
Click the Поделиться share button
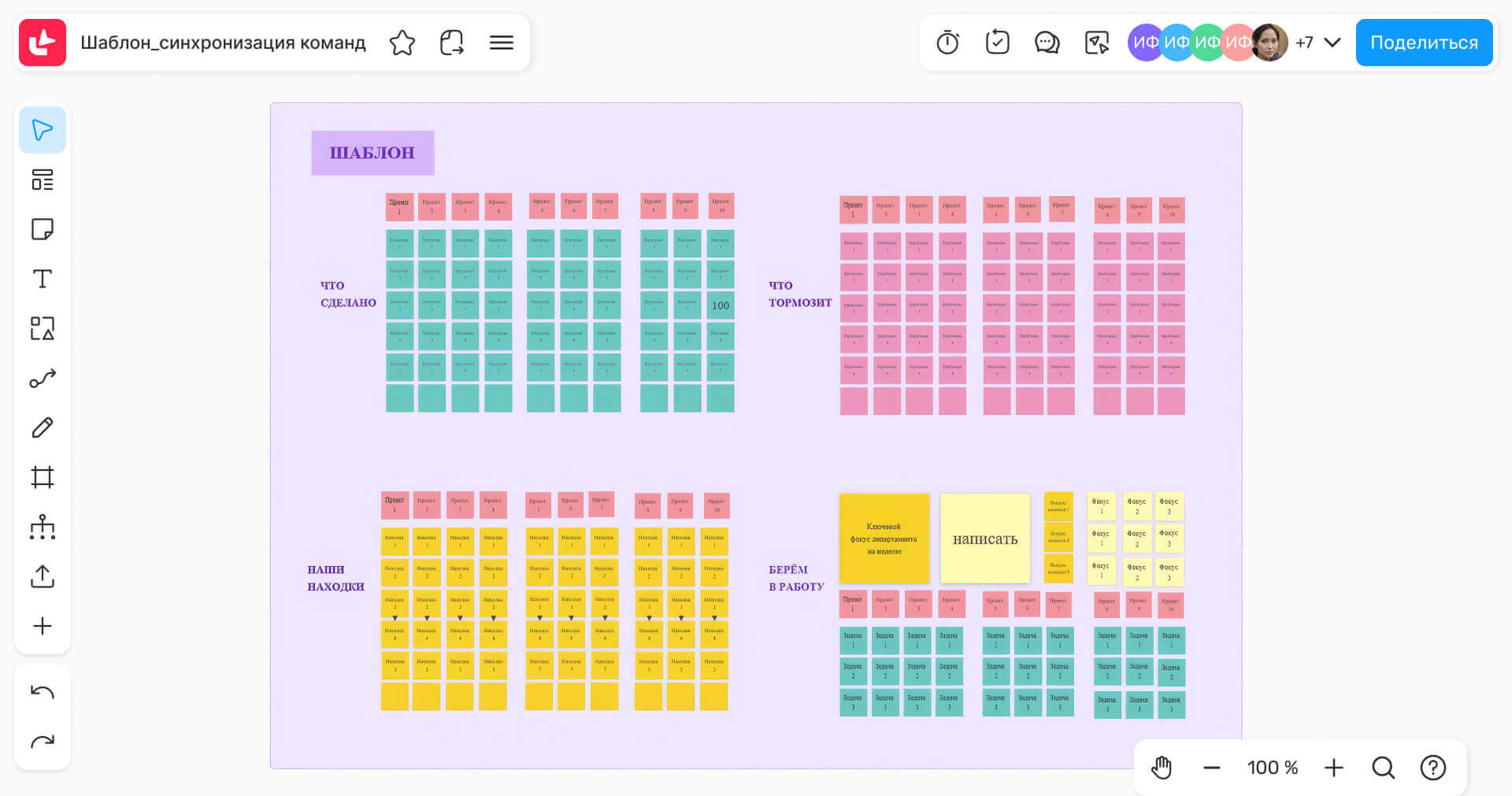(x=1424, y=43)
